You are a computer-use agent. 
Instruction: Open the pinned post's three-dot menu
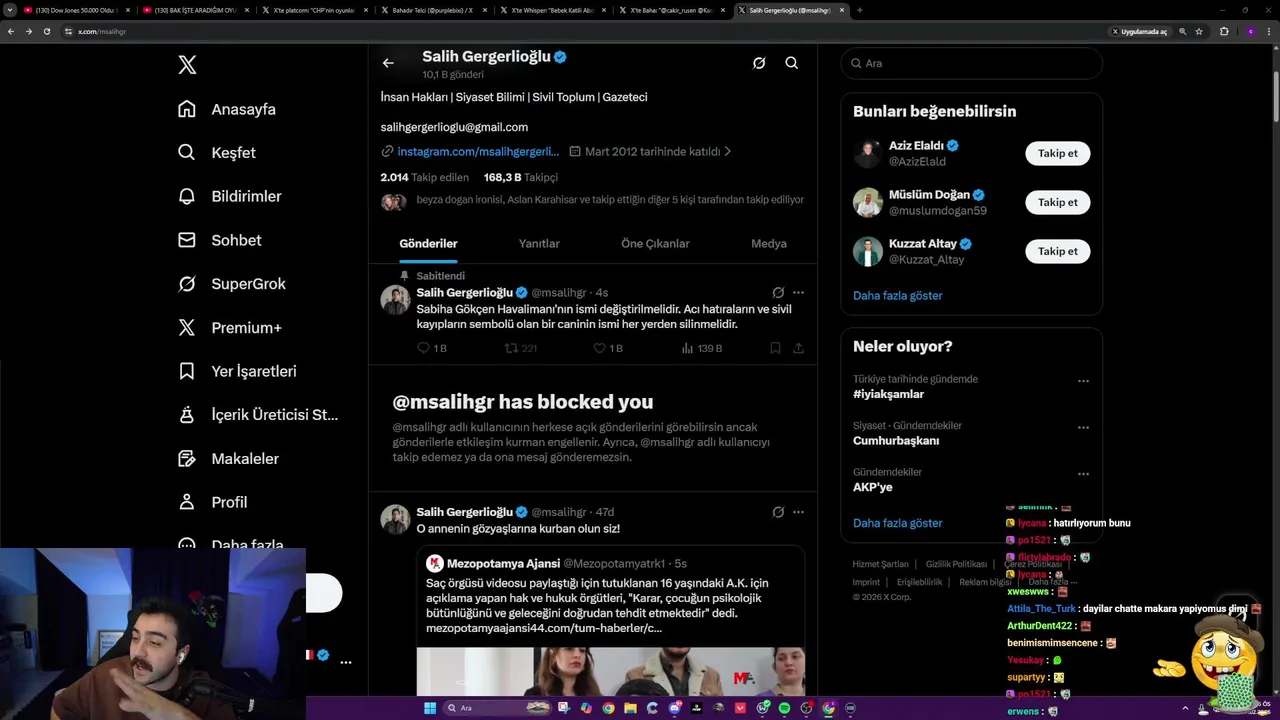798,293
